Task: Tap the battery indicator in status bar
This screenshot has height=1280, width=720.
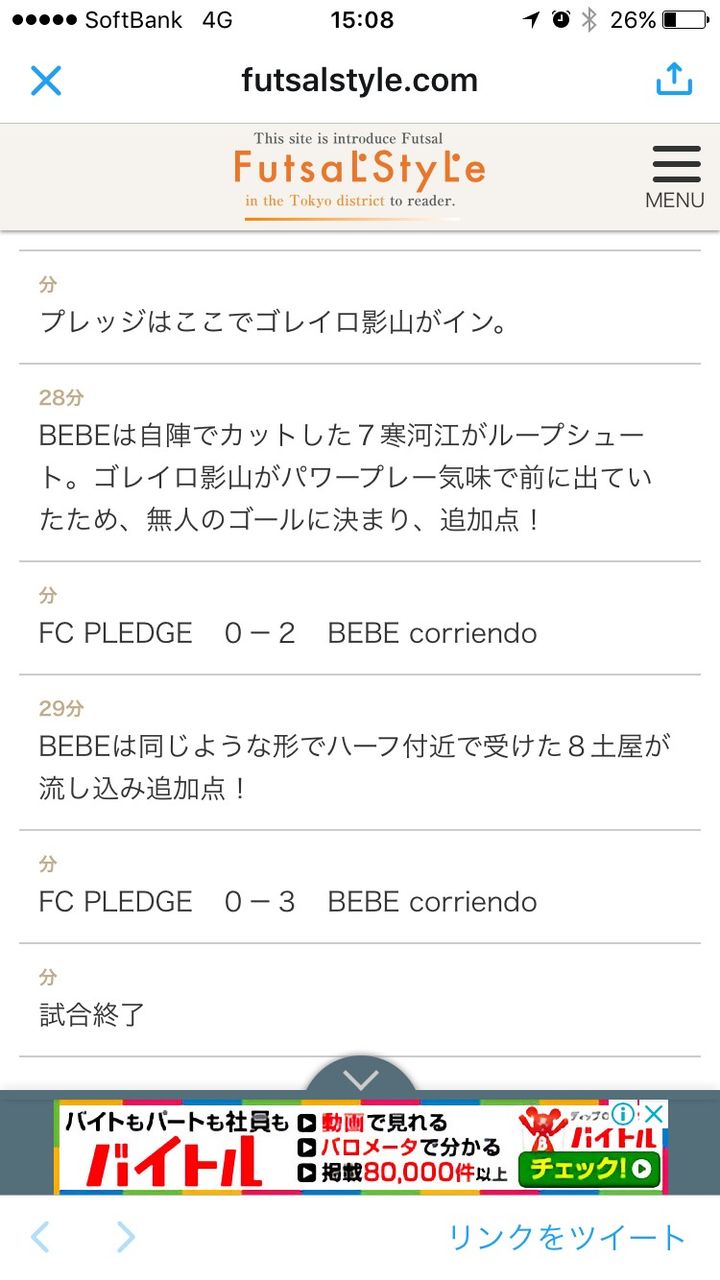Action: [685, 20]
